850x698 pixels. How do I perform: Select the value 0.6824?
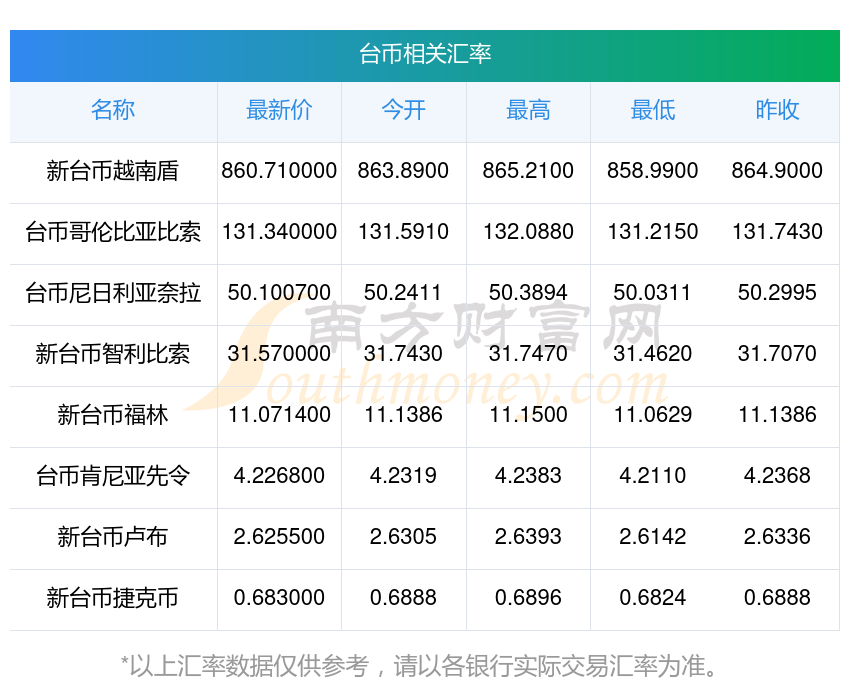tap(653, 598)
